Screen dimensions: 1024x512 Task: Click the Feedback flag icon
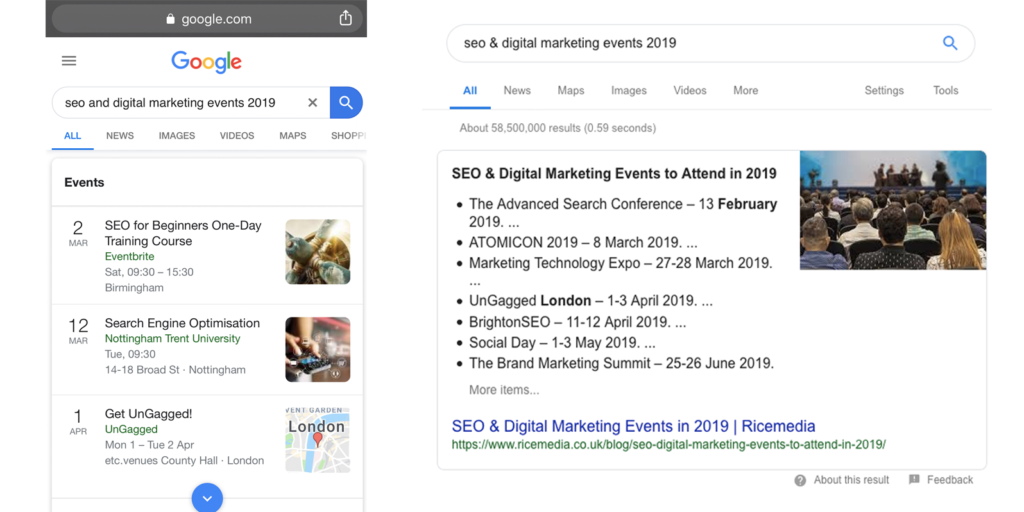[914, 479]
